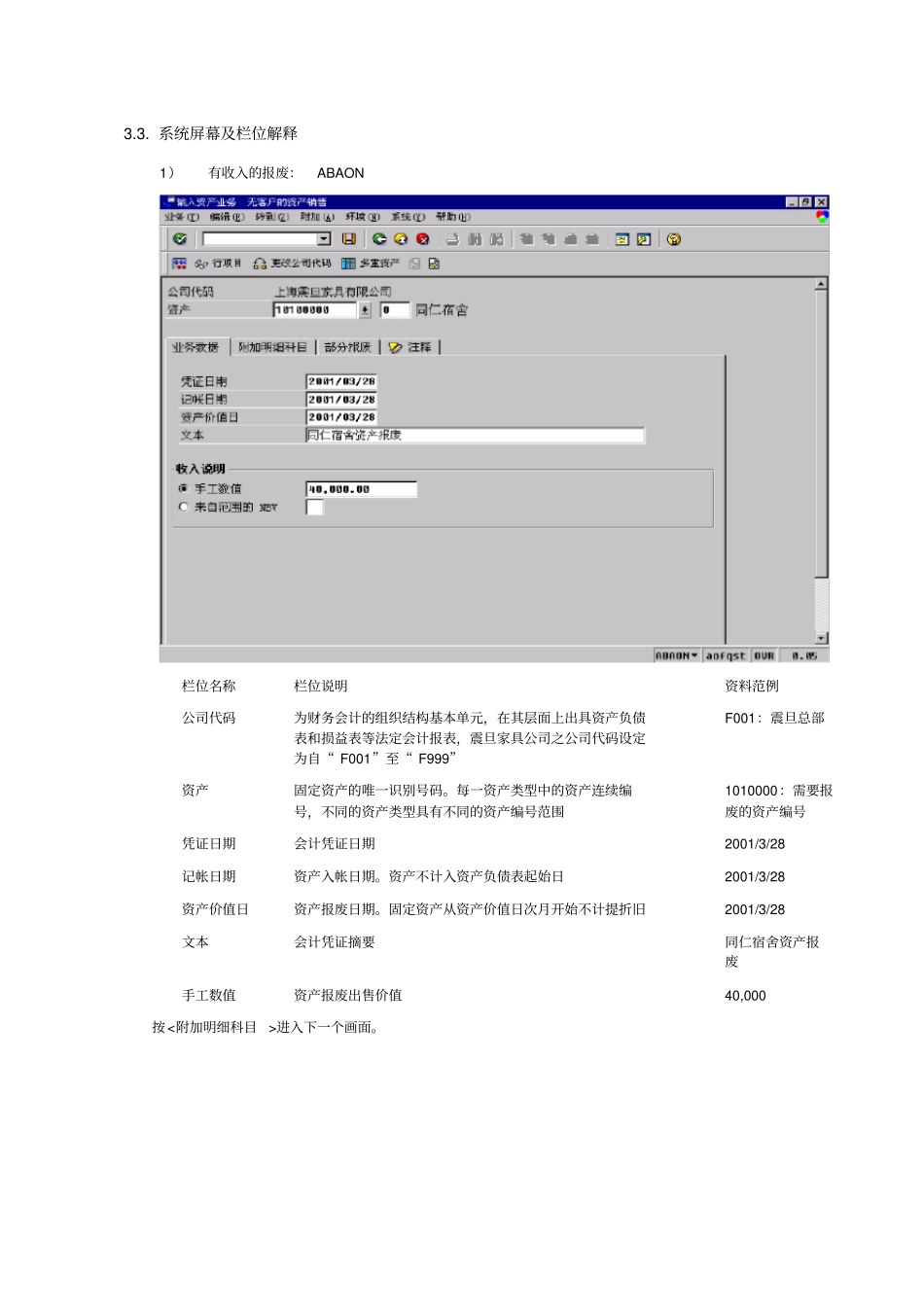Click the Next Page icon
This screenshot has width=924, height=1309.
click(x=570, y=239)
